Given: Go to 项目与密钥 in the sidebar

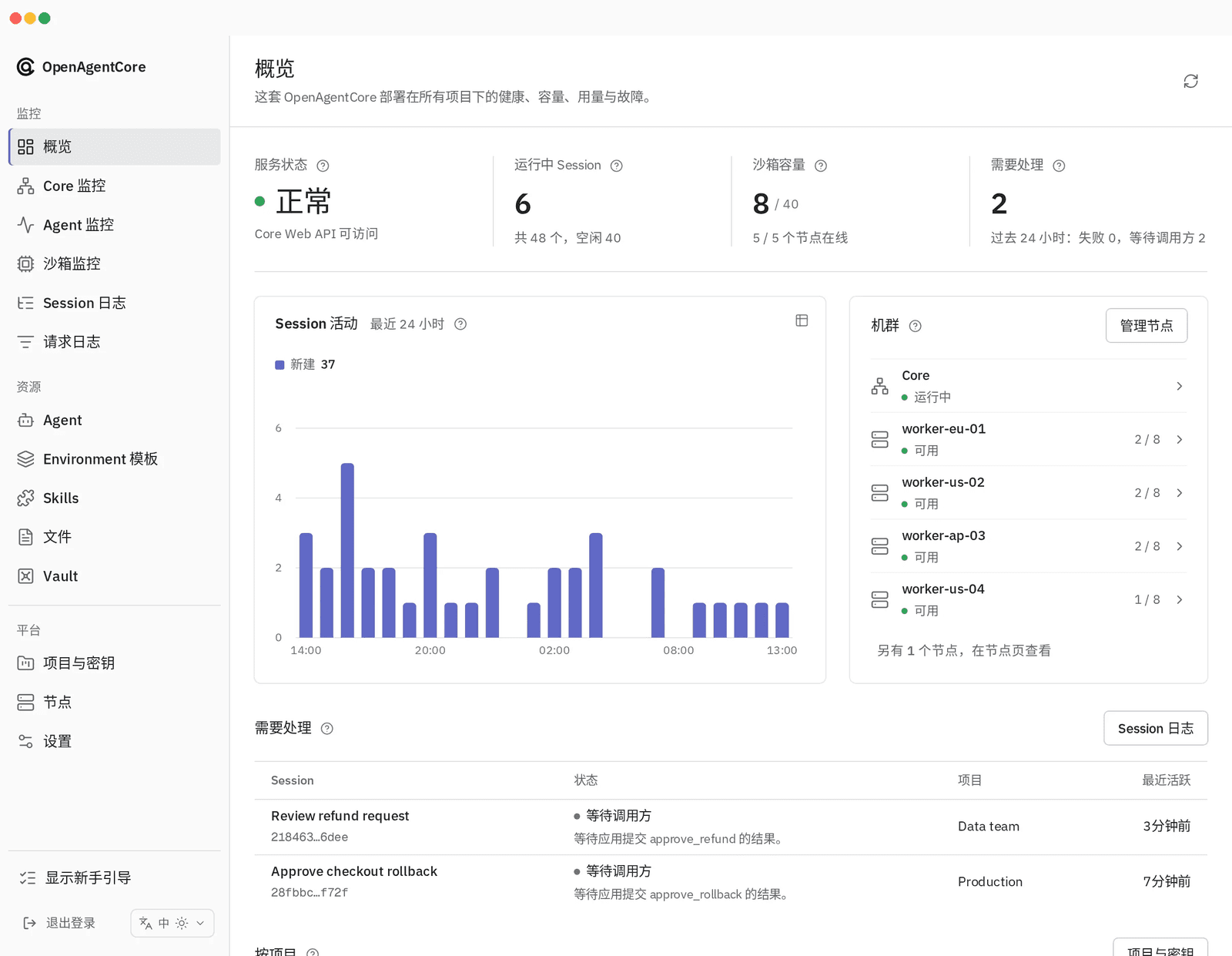Looking at the screenshot, I should 114,663.
